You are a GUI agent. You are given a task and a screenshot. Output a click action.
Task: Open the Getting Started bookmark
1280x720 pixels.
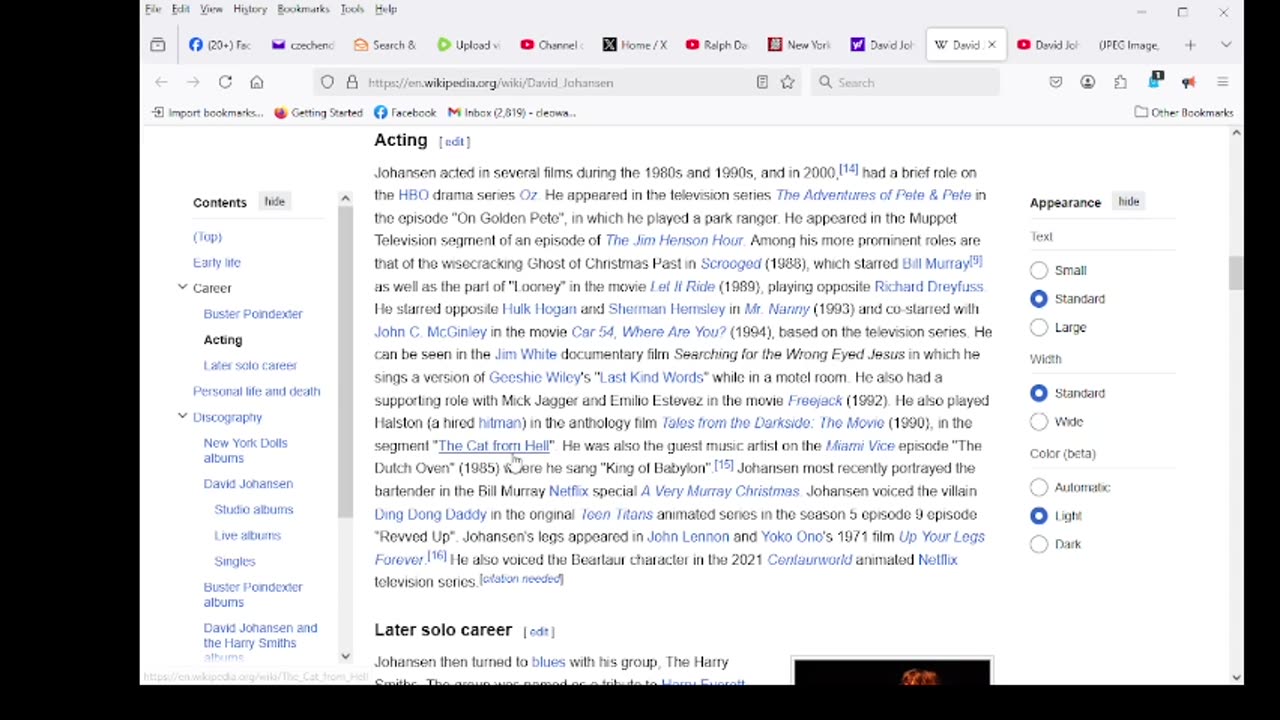pyautogui.click(x=318, y=112)
